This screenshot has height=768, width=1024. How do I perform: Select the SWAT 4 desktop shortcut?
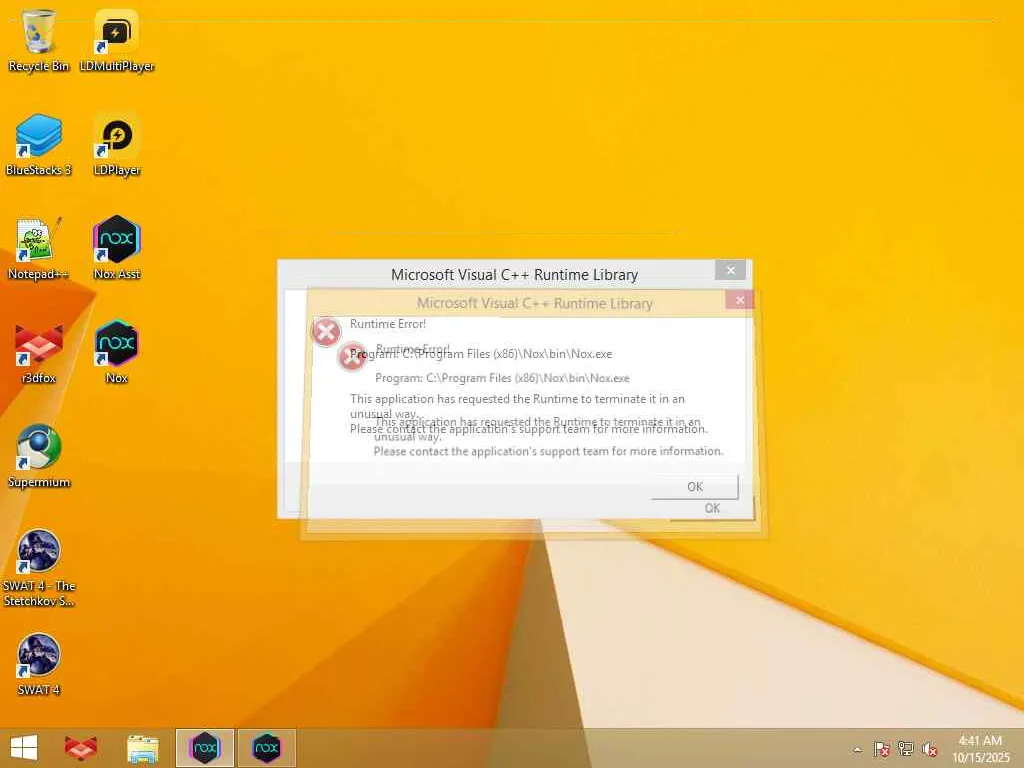pyautogui.click(x=39, y=664)
